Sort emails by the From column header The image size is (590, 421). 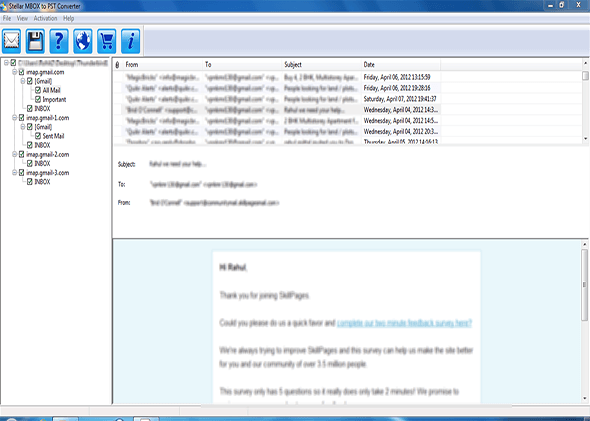(x=163, y=65)
